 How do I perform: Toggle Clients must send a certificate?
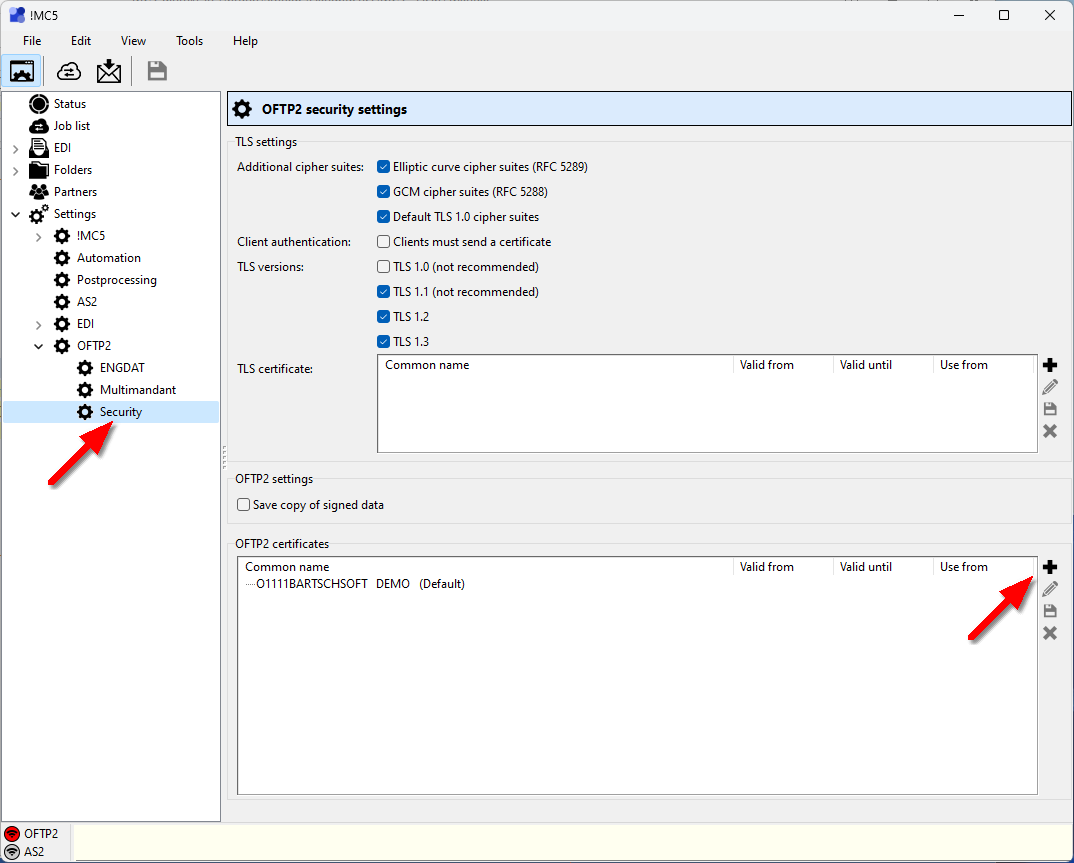(383, 242)
